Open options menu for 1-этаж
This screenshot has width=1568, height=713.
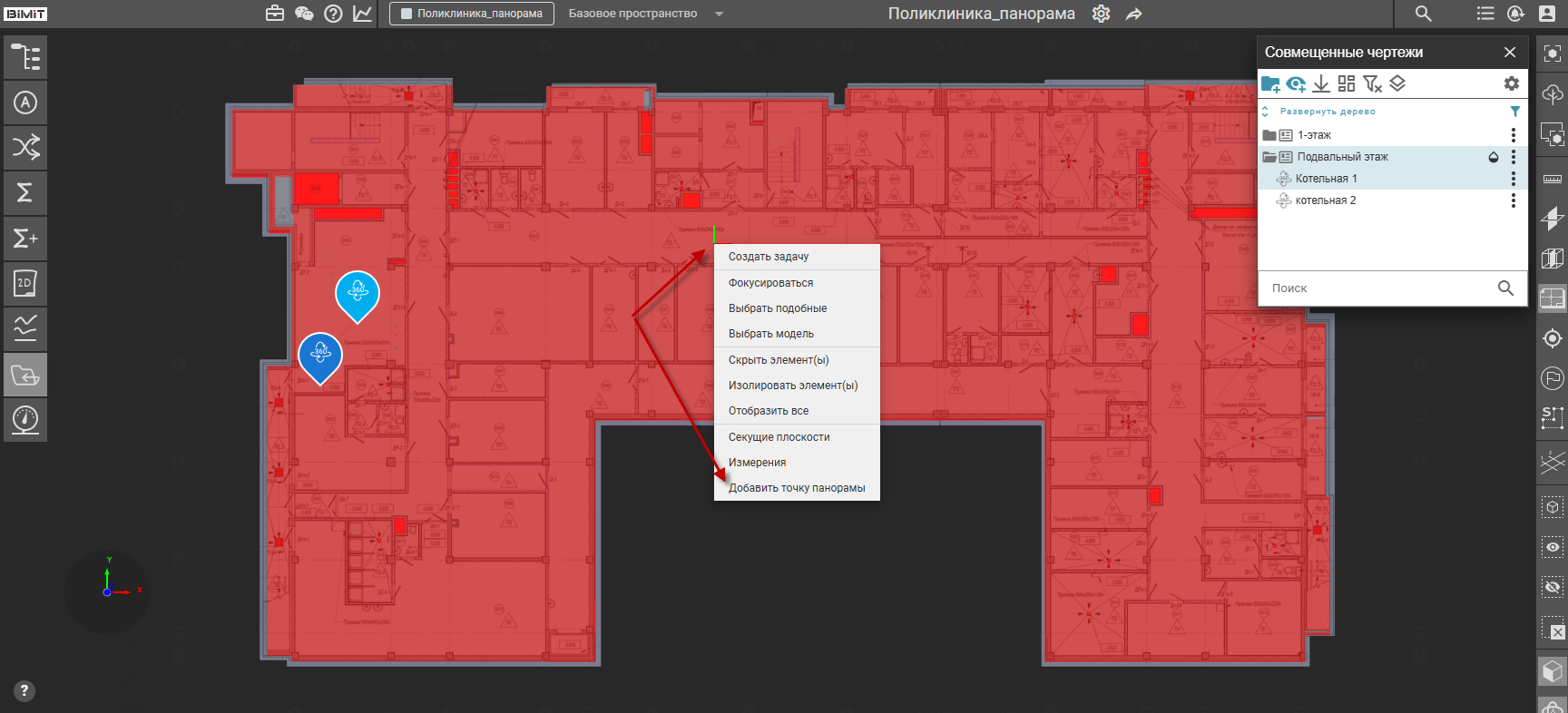(1513, 135)
